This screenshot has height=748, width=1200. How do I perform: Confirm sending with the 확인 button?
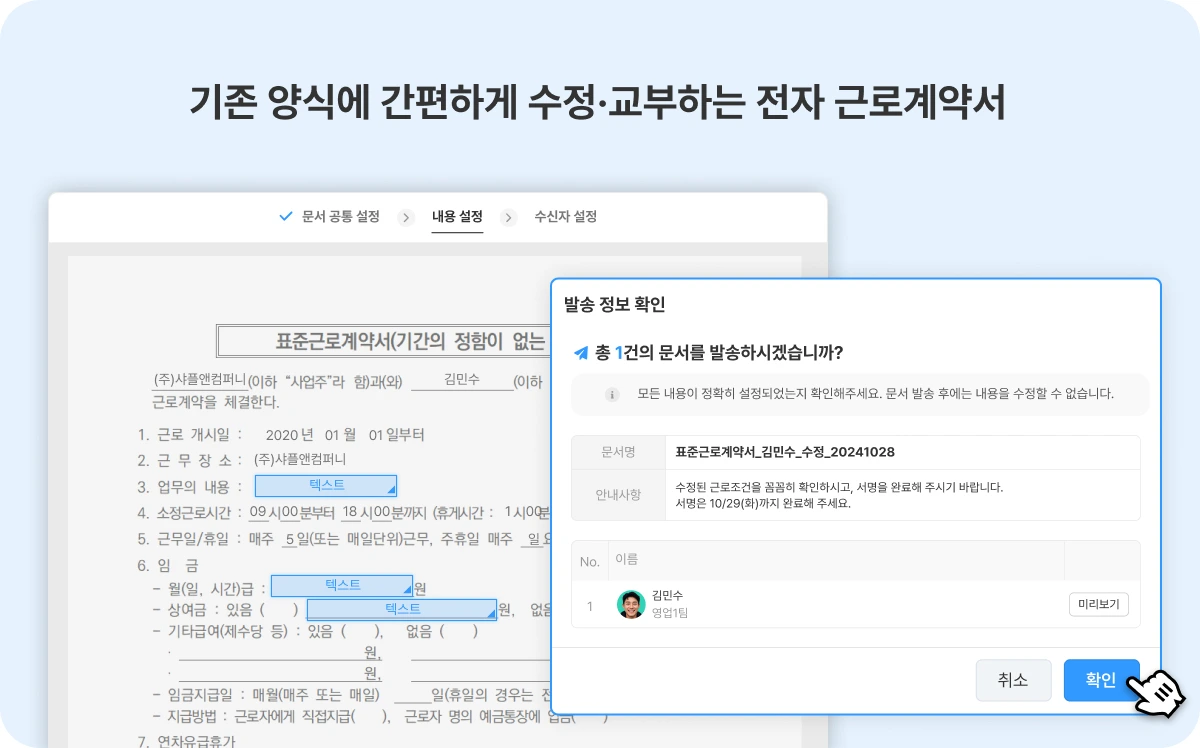click(x=1101, y=680)
